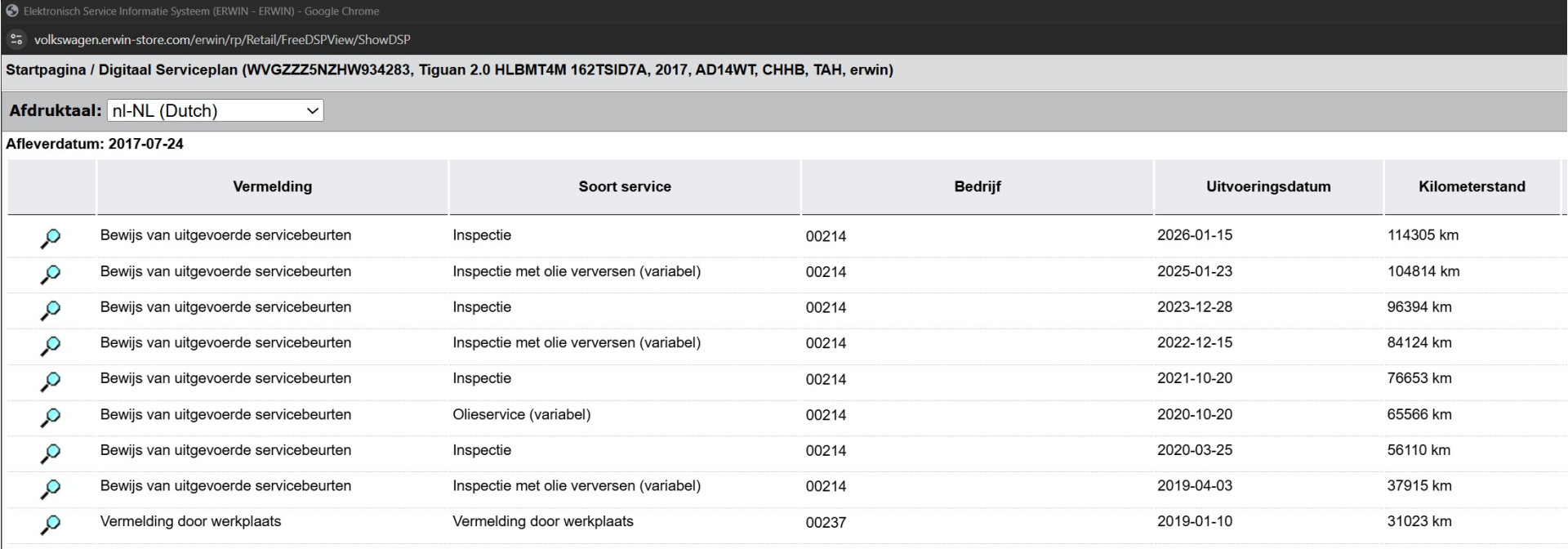
Task: Open the Olieservice (variabel) entry magnifier
Action: 50,417
